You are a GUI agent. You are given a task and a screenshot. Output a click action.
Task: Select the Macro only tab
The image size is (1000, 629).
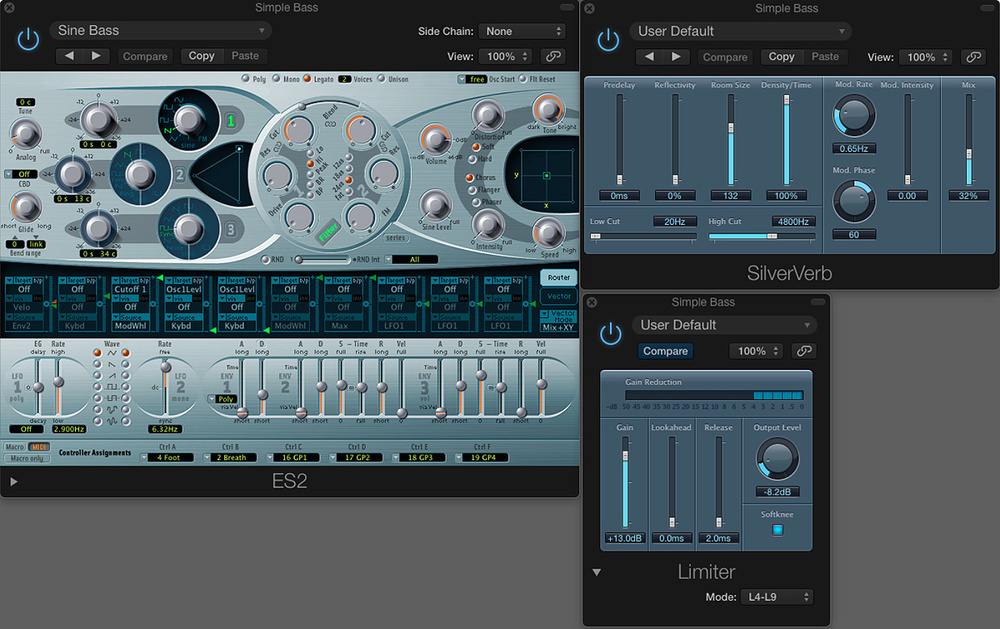coord(27,458)
